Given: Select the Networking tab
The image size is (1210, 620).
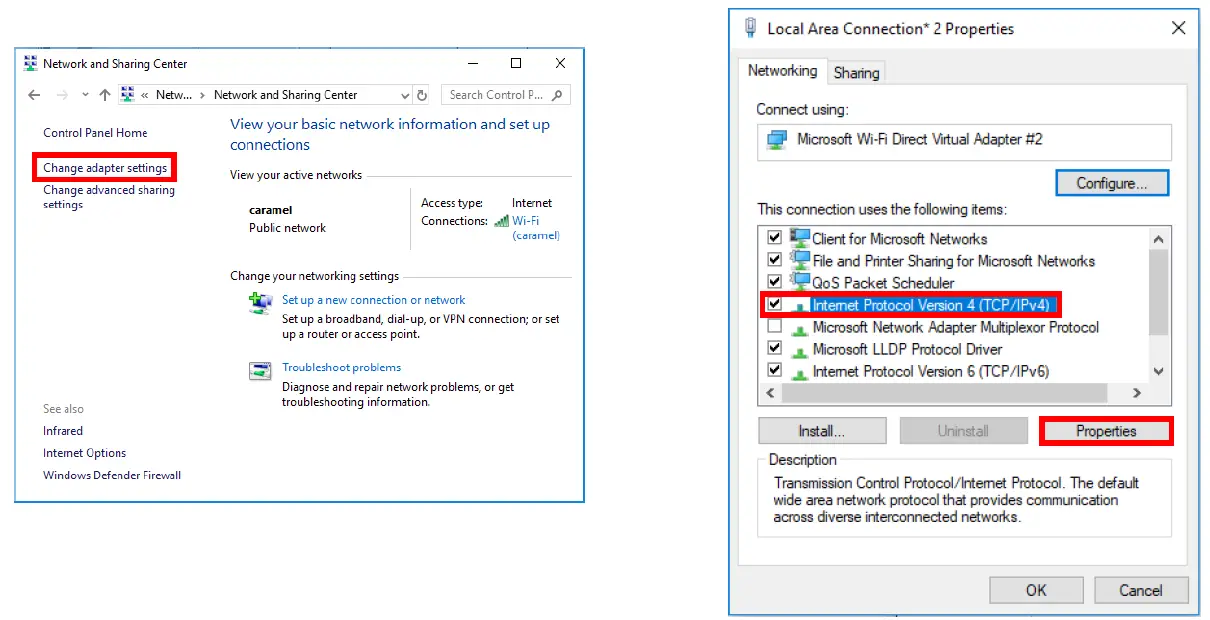Looking at the screenshot, I should (782, 71).
